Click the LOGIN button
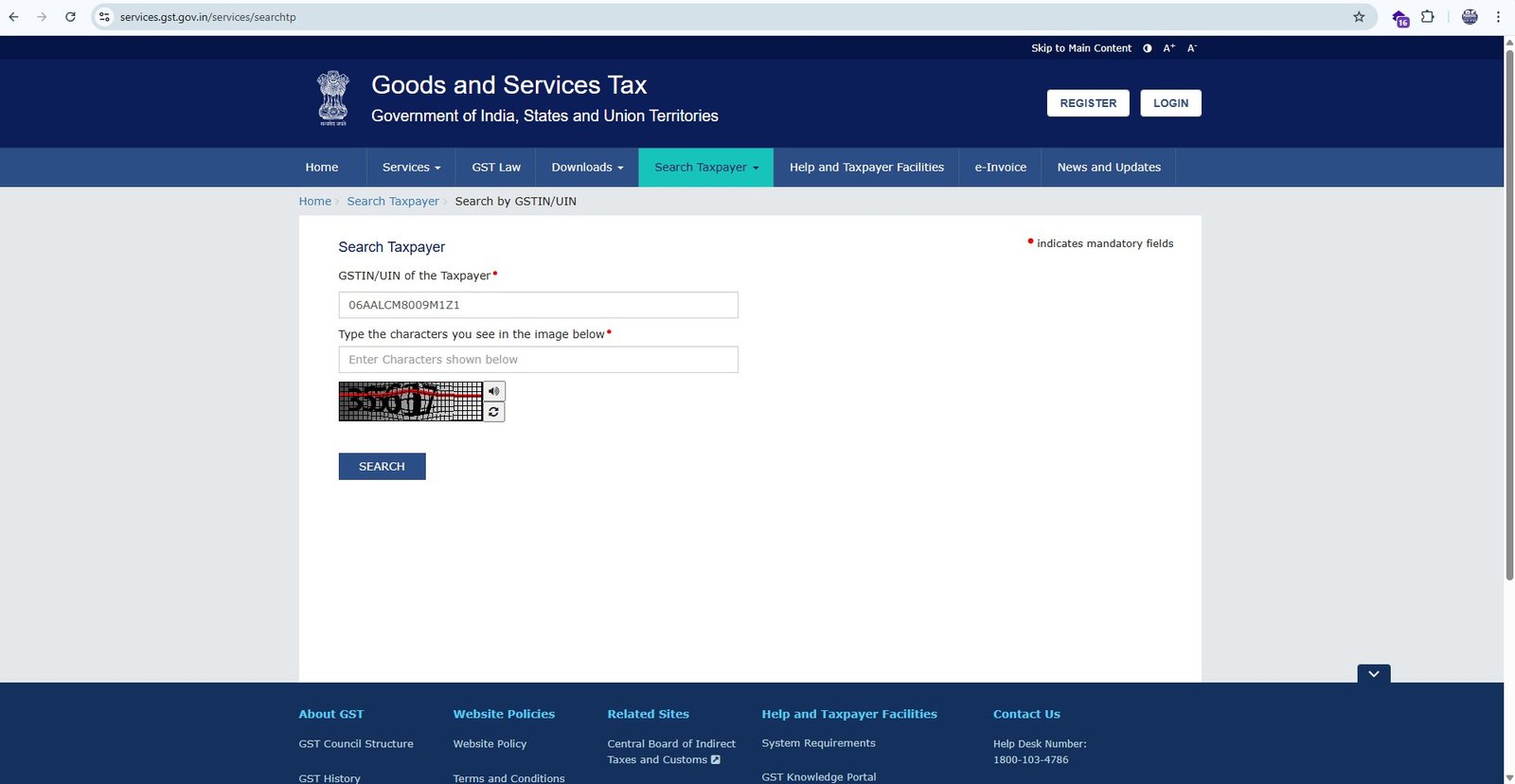Image resolution: width=1515 pixels, height=784 pixels. coord(1170,103)
